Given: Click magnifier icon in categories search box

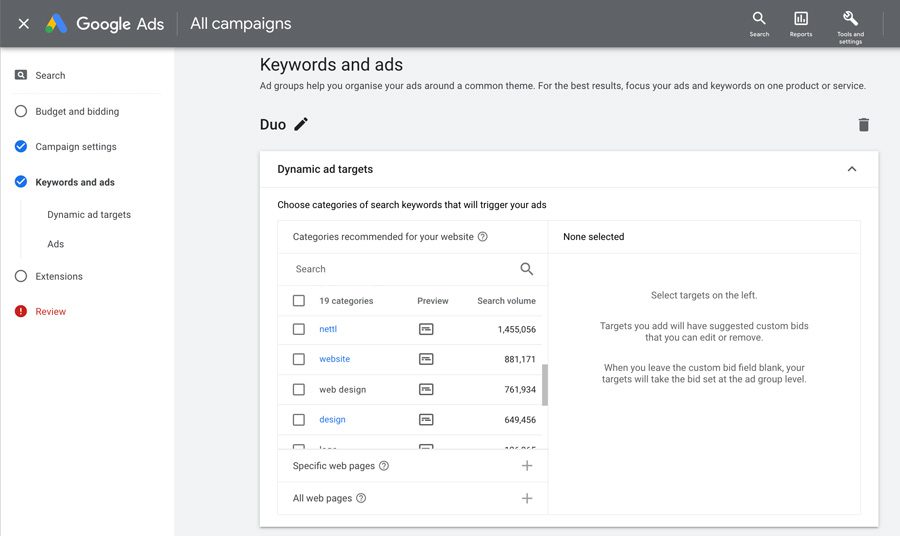Looking at the screenshot, I should pyautogui.click(x=526, y=269).
